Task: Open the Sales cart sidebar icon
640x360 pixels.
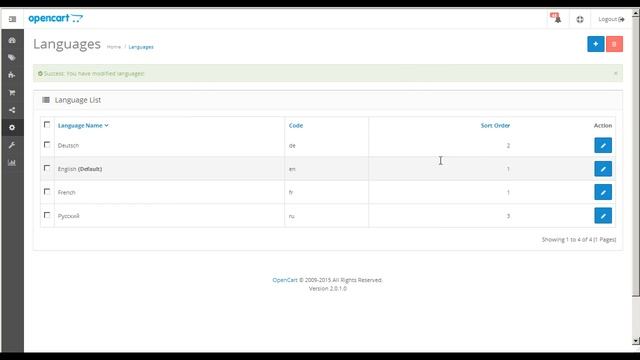Action: pos(12,93)
